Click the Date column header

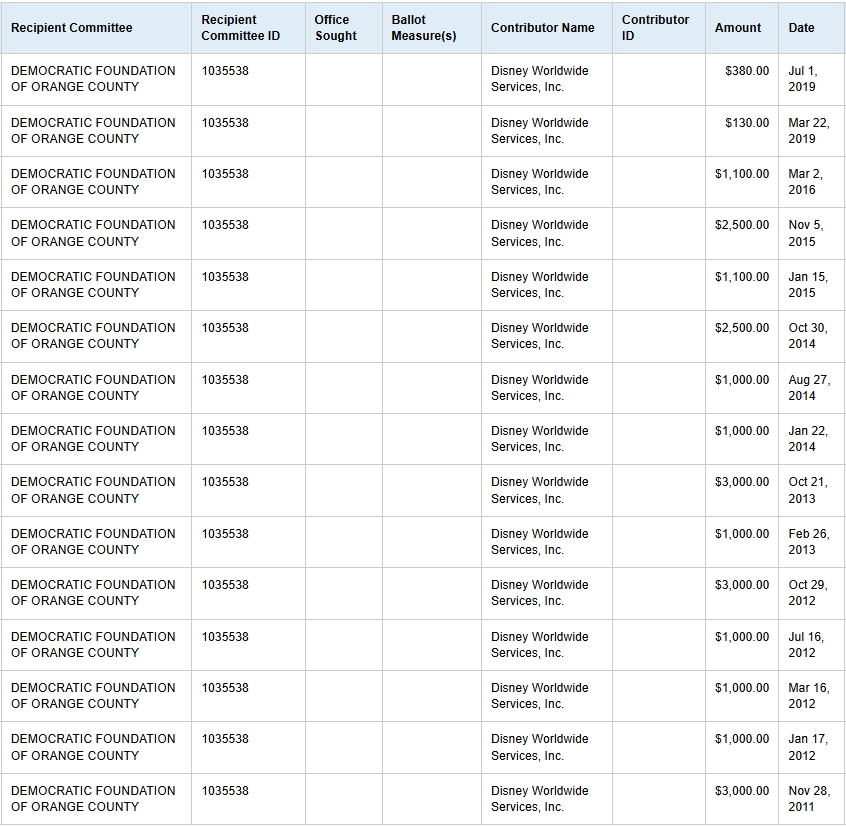point(802,28)
